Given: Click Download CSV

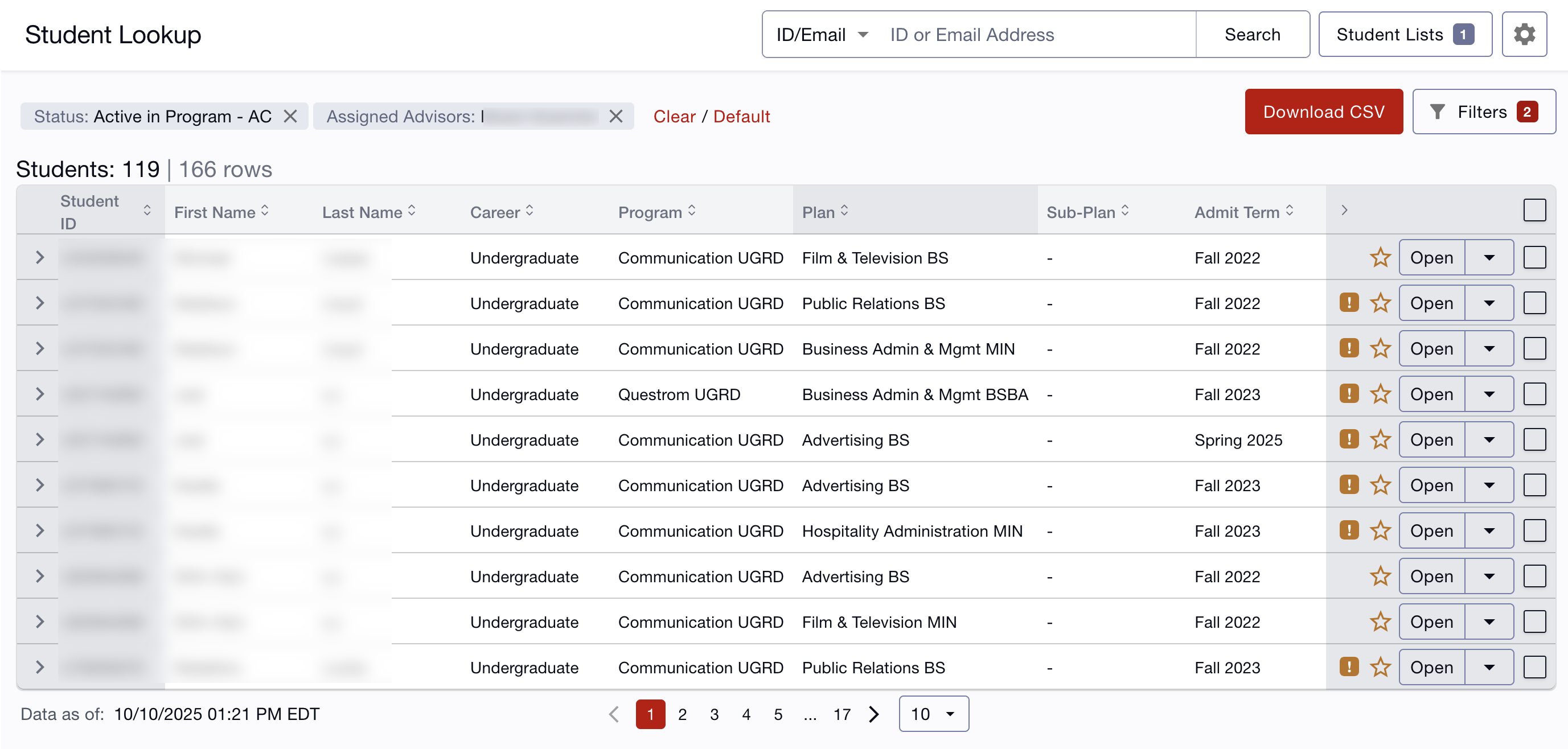Looking at the screenshot, I should point(1323,112).
